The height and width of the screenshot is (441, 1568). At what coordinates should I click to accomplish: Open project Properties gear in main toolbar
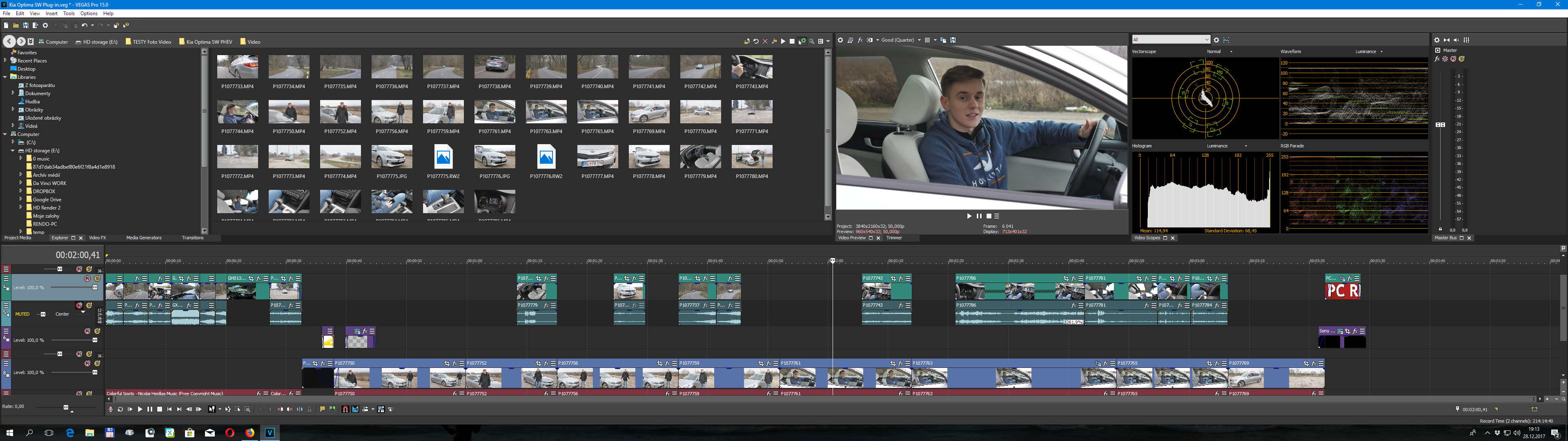[x=45, y=26]
